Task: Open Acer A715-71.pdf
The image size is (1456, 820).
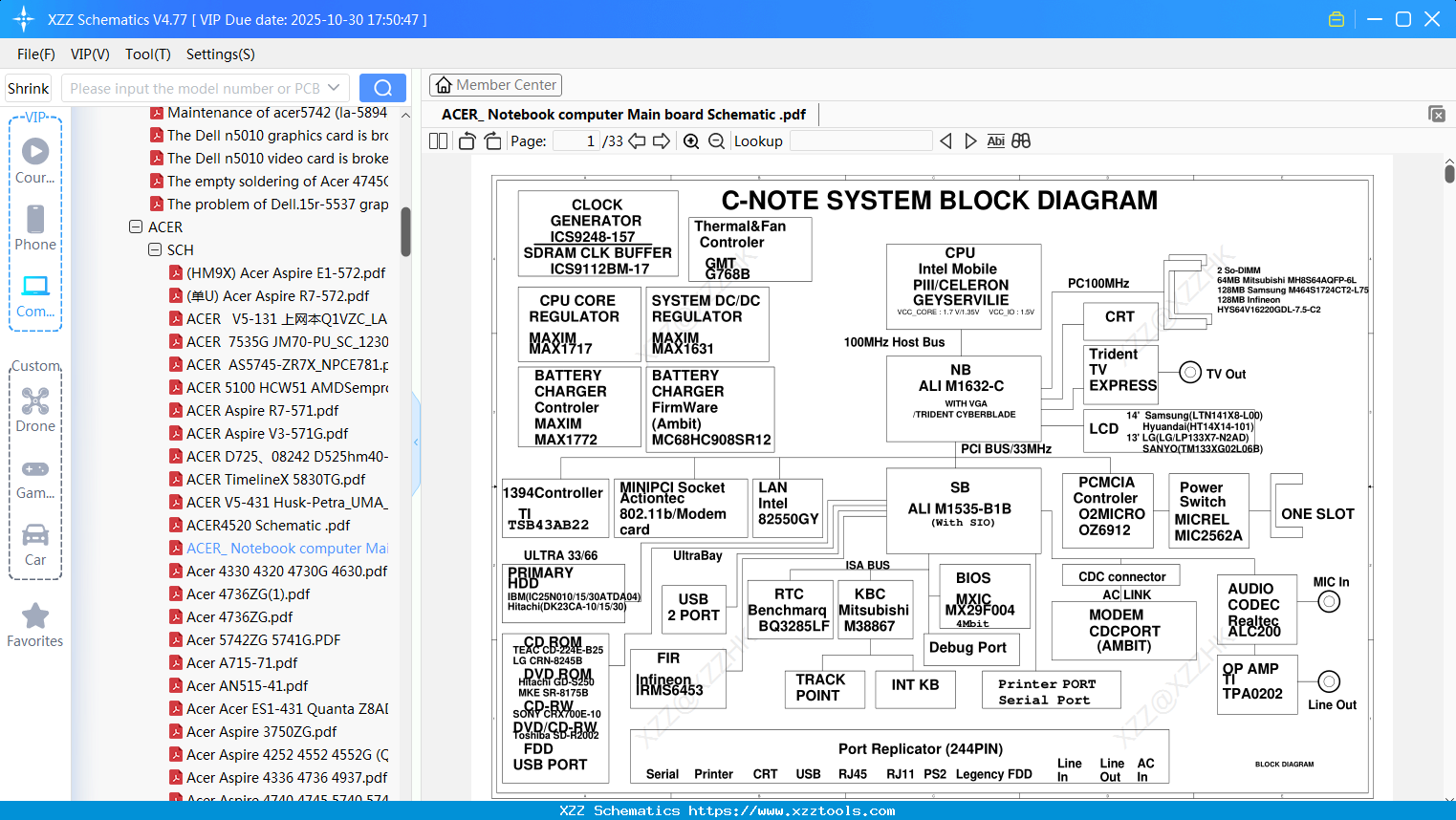Action: [242, 663]
